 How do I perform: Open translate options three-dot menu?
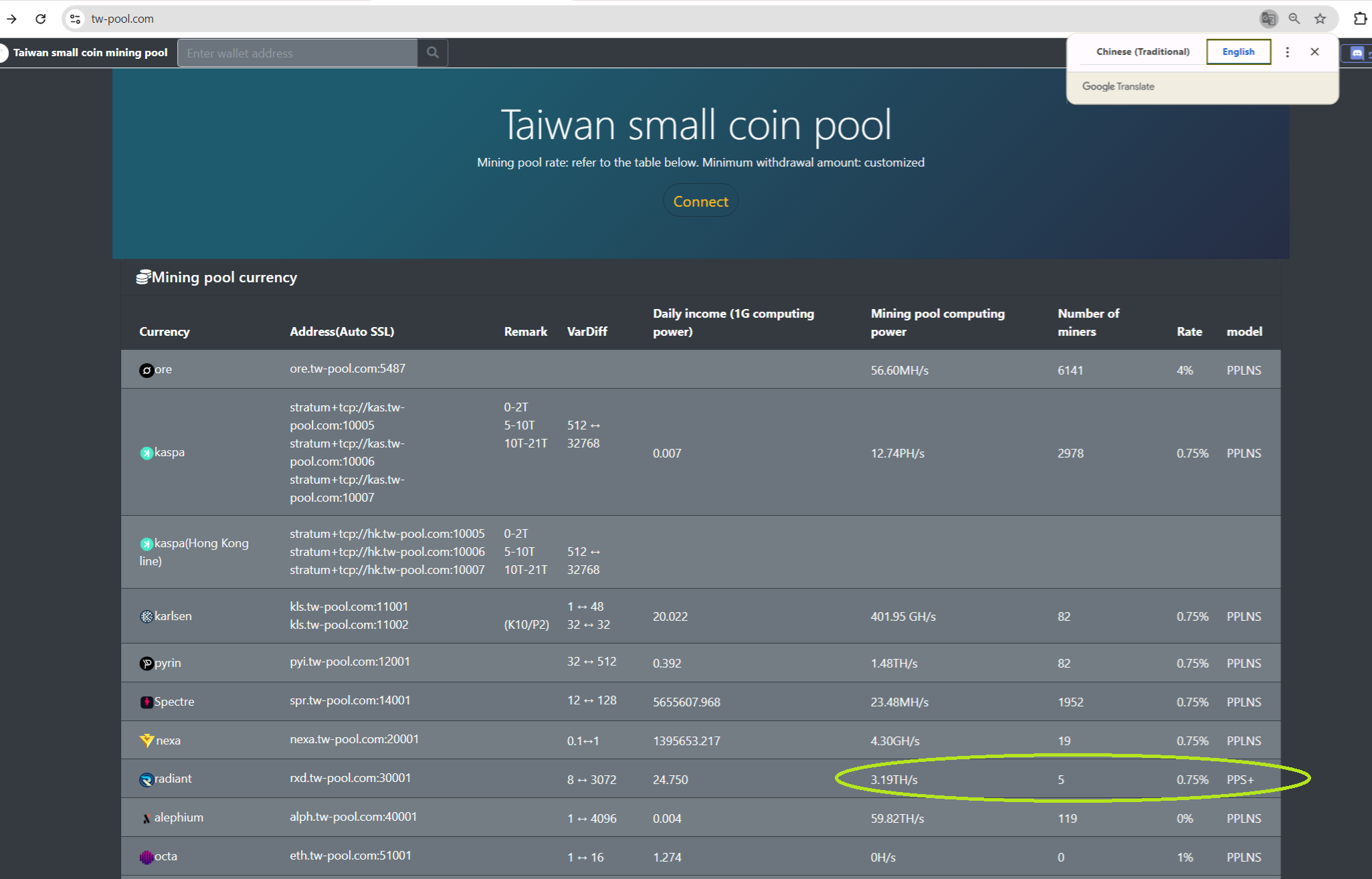tap(1287, 52)
